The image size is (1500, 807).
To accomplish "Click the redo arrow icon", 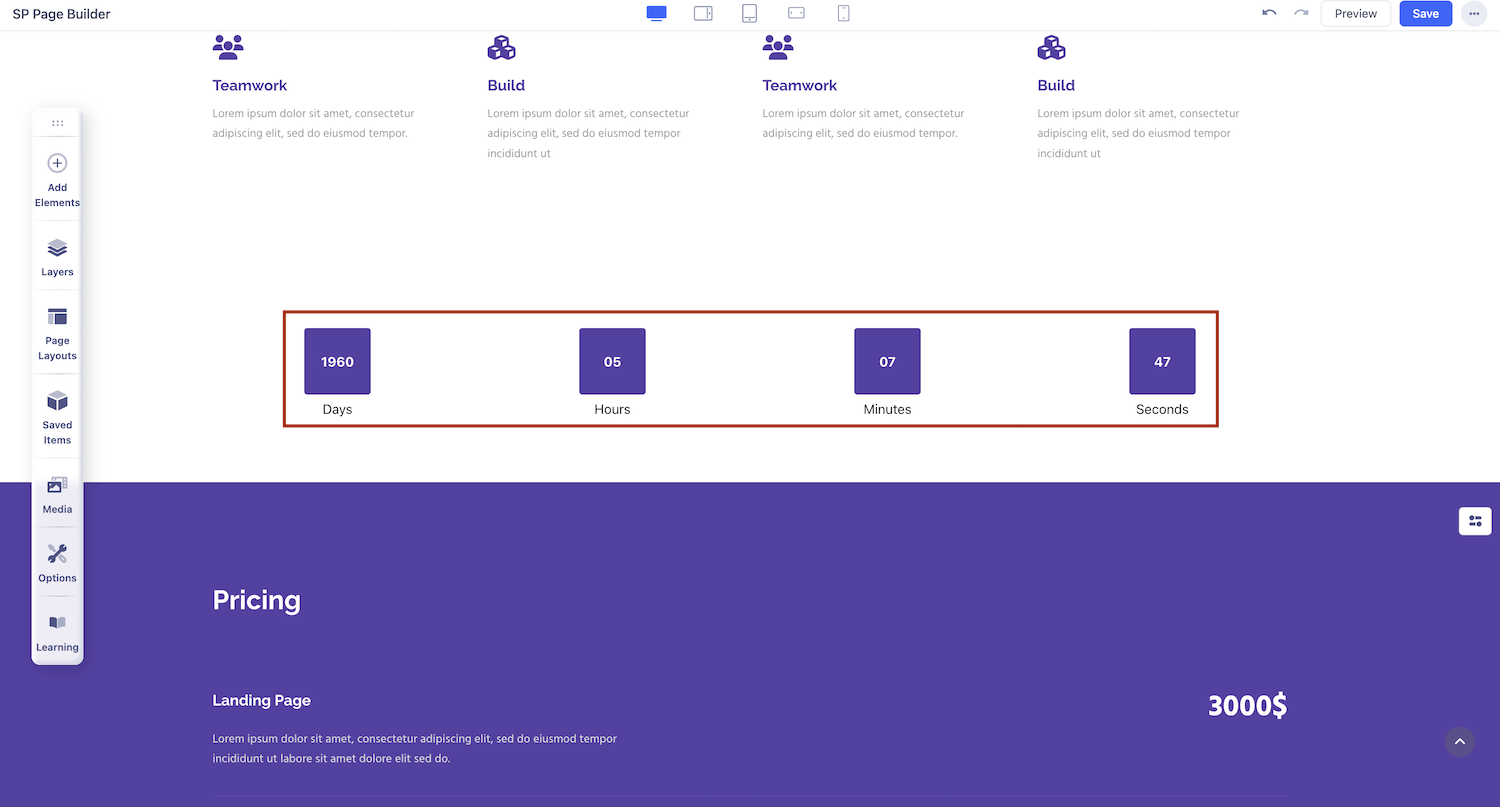I will click(1301, 13).
